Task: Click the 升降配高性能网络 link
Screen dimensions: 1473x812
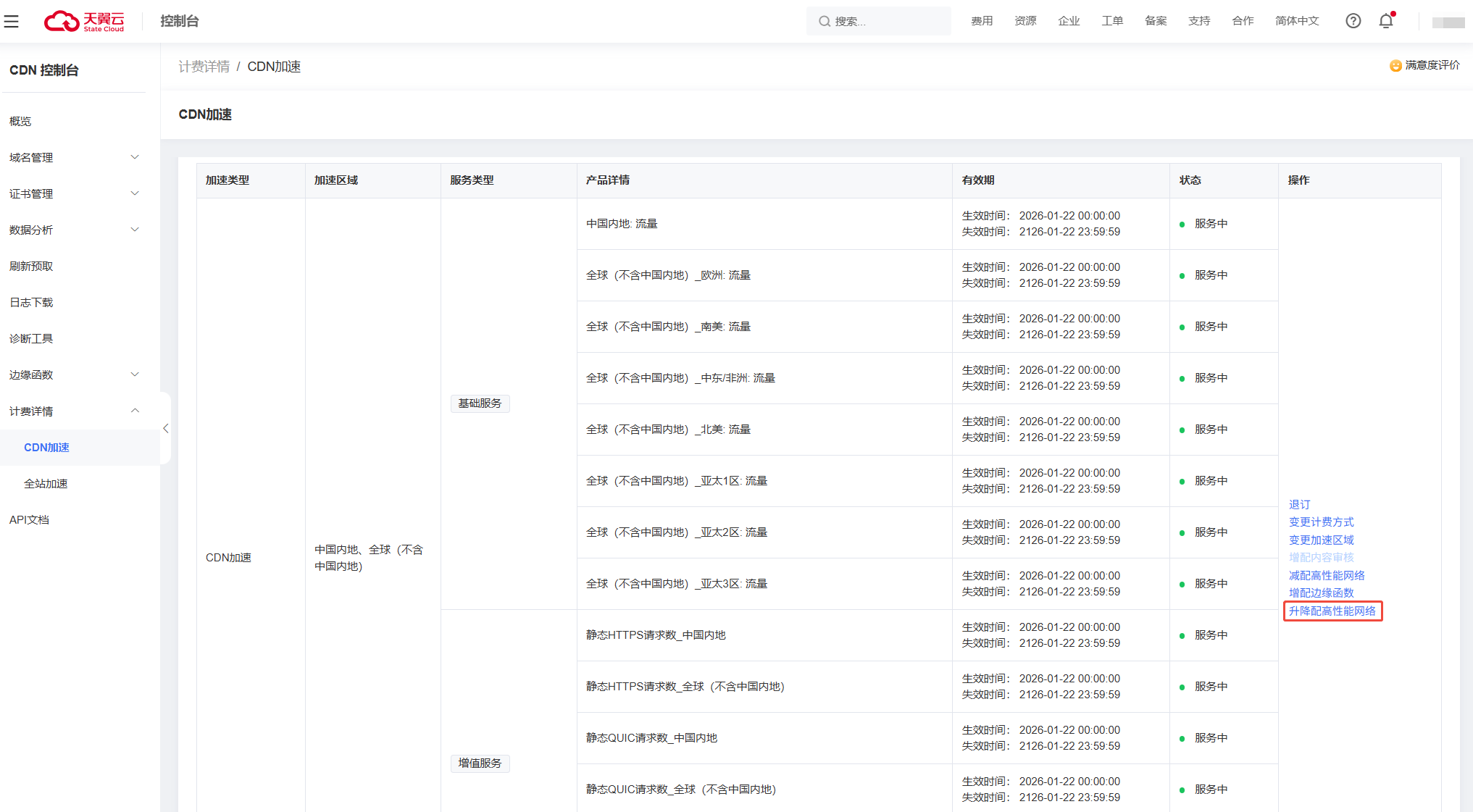Action: coord(1332,611)
